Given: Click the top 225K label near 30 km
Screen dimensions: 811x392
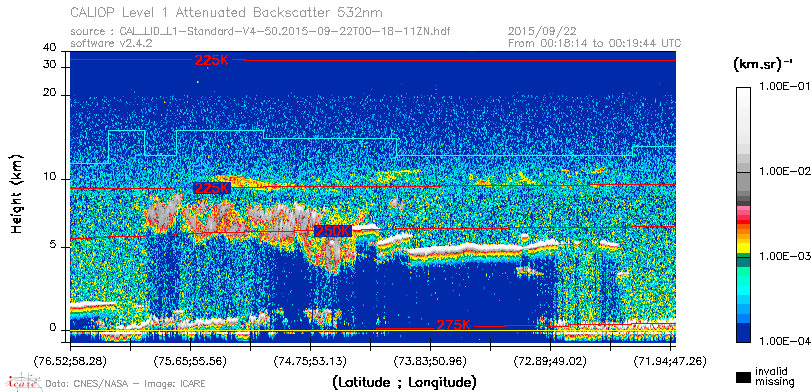Looking at the screenshot, I should pos(212,60).
